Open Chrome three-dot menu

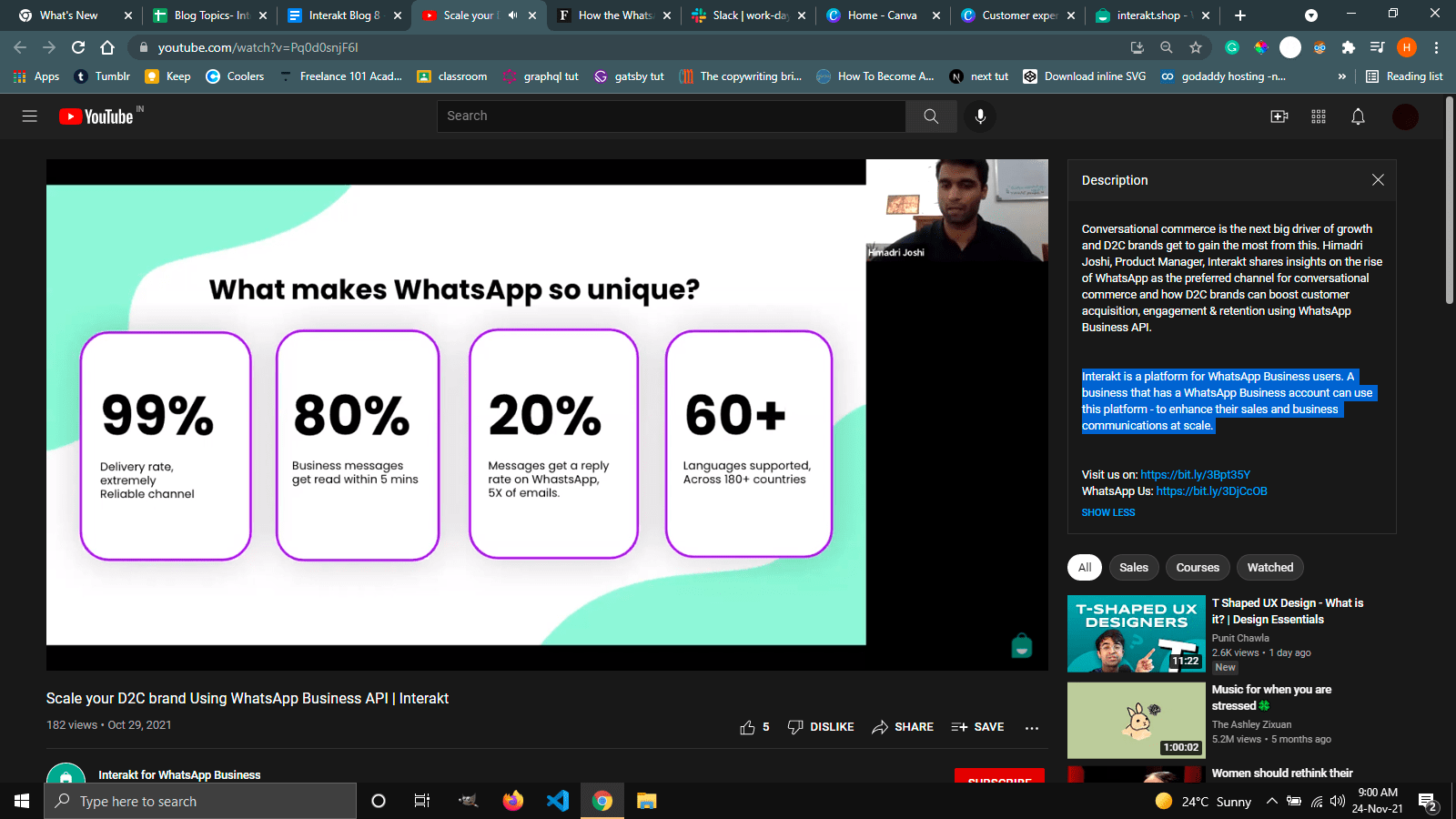click(1436, 47)
